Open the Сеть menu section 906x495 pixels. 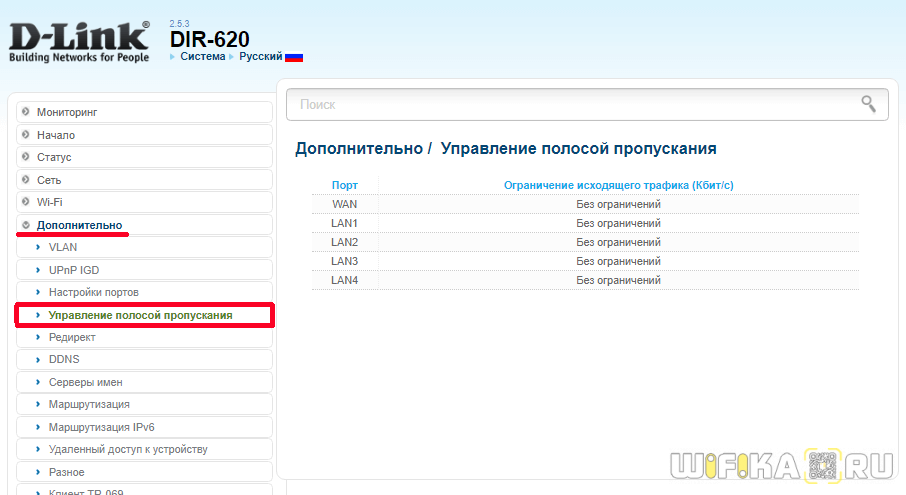(49, 180)
